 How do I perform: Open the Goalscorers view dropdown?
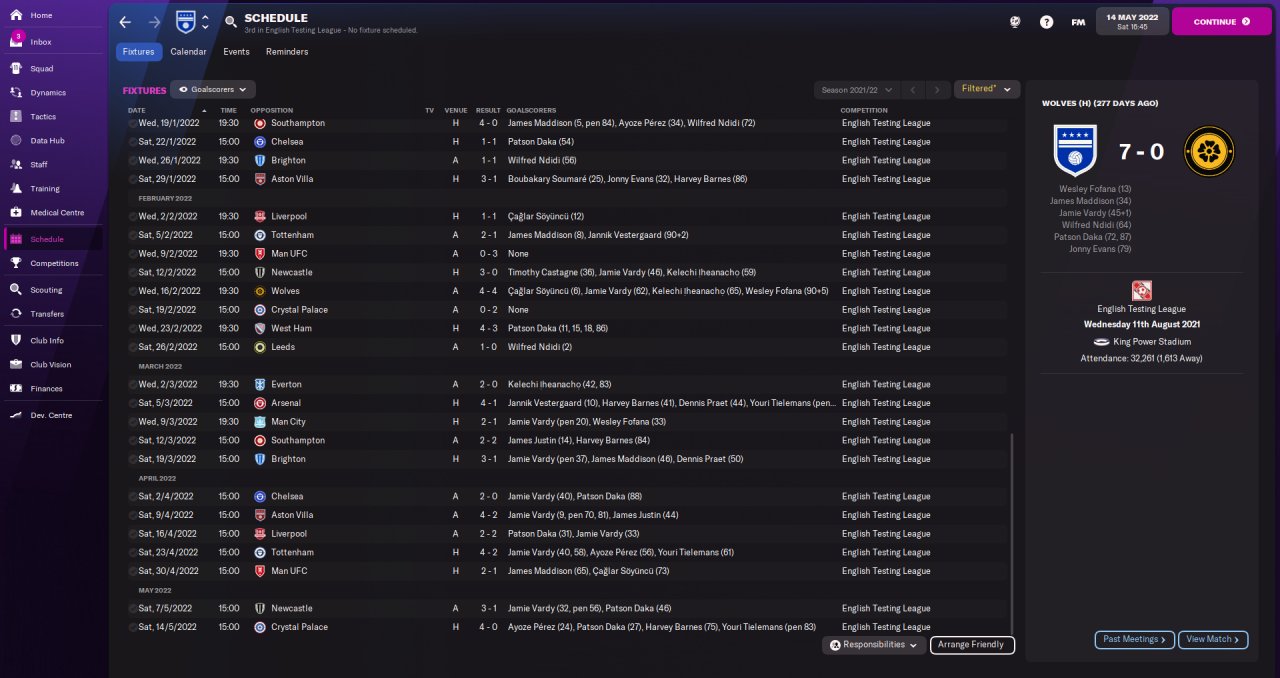coord(213,89)
